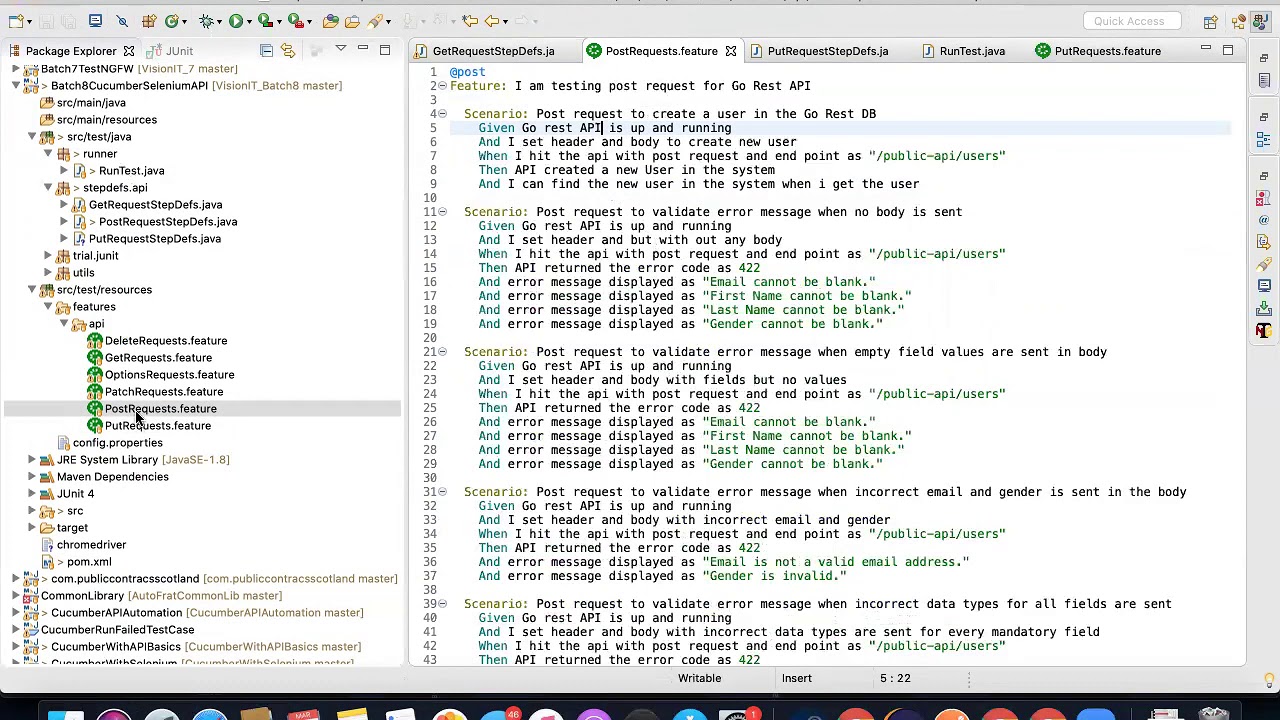Switch to the Java perspective button
Image resolution: width=1280 pixels, height=720 pixels.
point(1260,22)
